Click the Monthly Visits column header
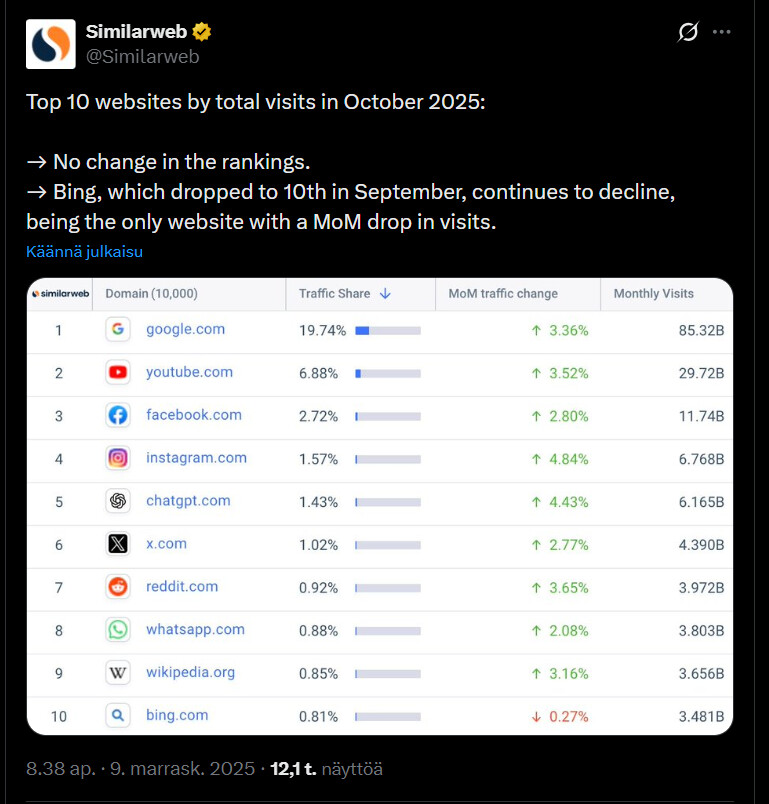This screenshot has height=804, width=769. tap(653, 294)
